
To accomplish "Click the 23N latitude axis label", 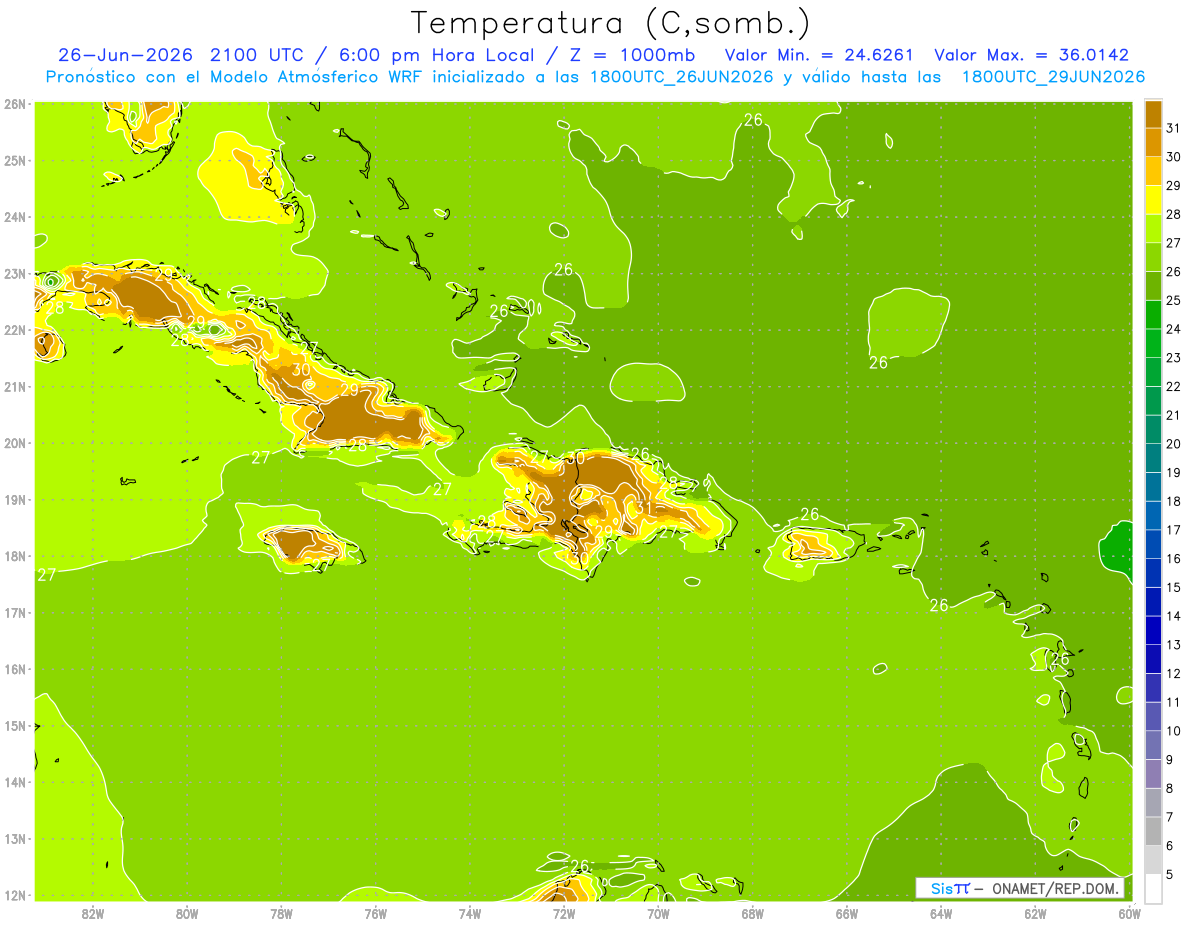I will tap(15, 273).
